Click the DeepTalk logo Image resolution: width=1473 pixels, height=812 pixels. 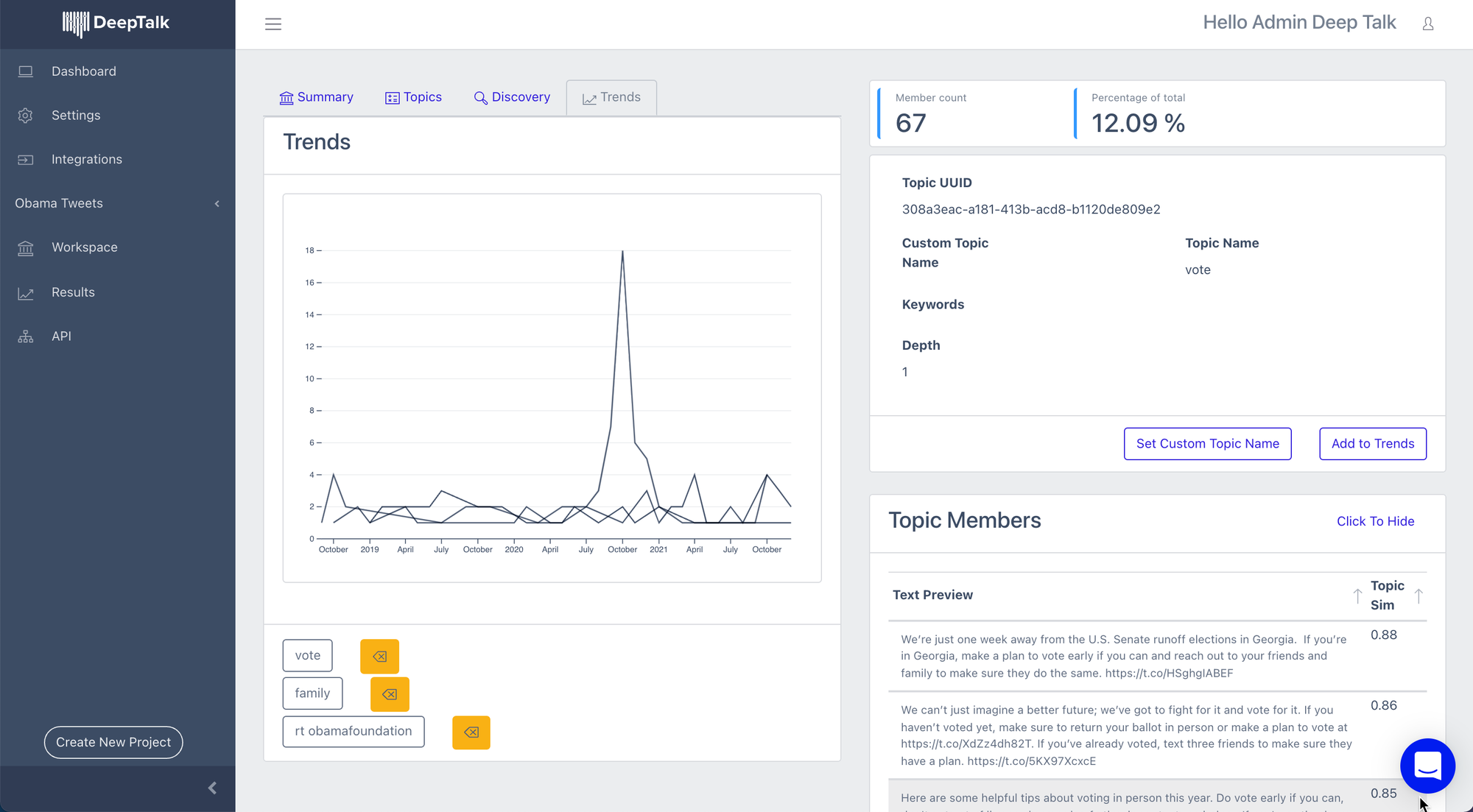116,24
